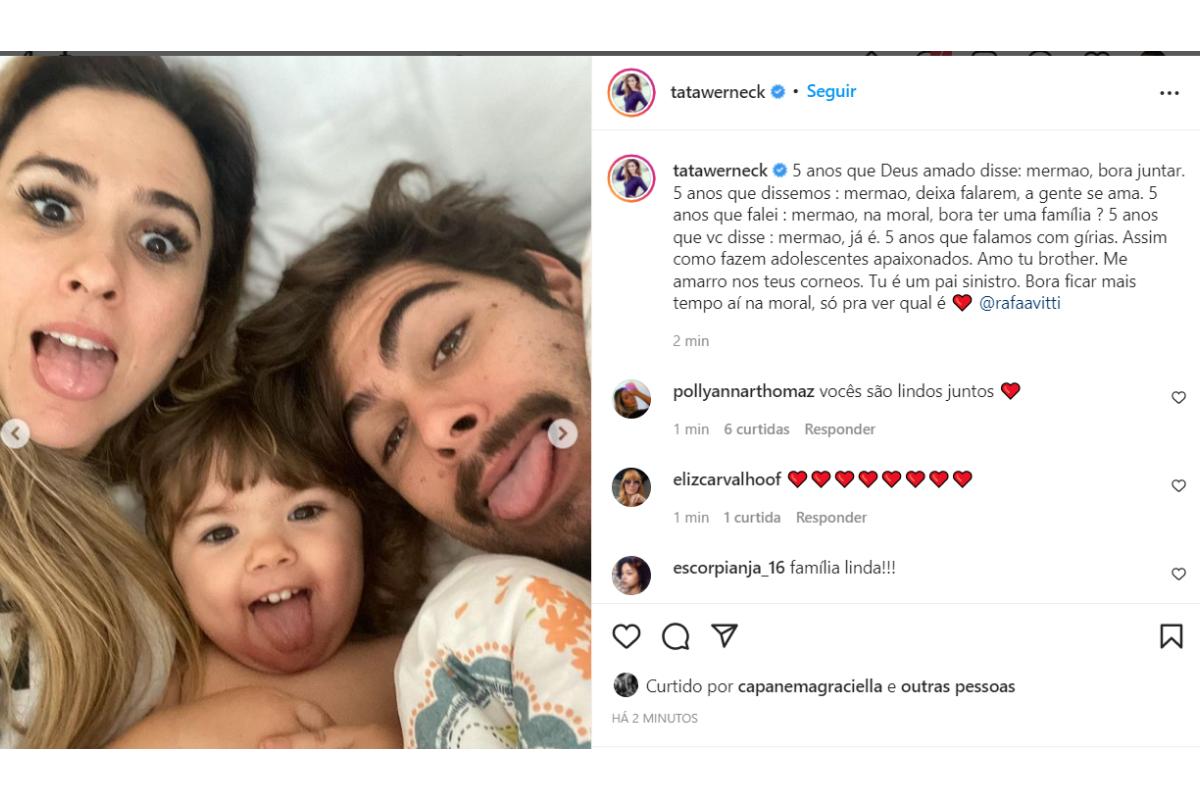Image resolution: width=1200 pixels, height=800 pixels.
Task: Open capanemagraciella's profile link
Action: tap(810, 687)
